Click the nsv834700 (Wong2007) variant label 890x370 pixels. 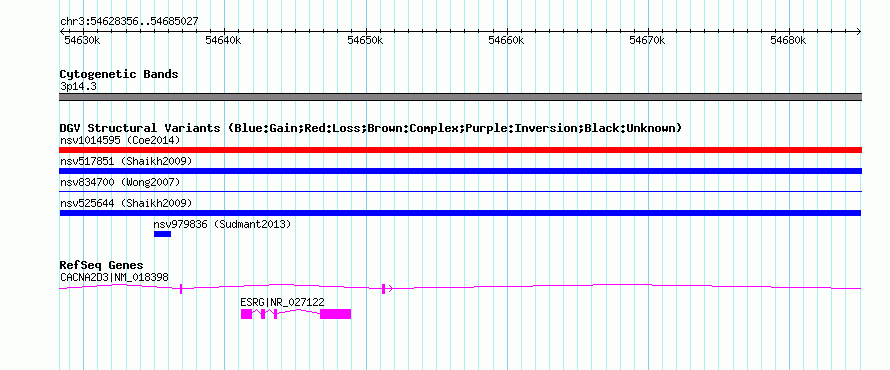click(x=120, y=182)
